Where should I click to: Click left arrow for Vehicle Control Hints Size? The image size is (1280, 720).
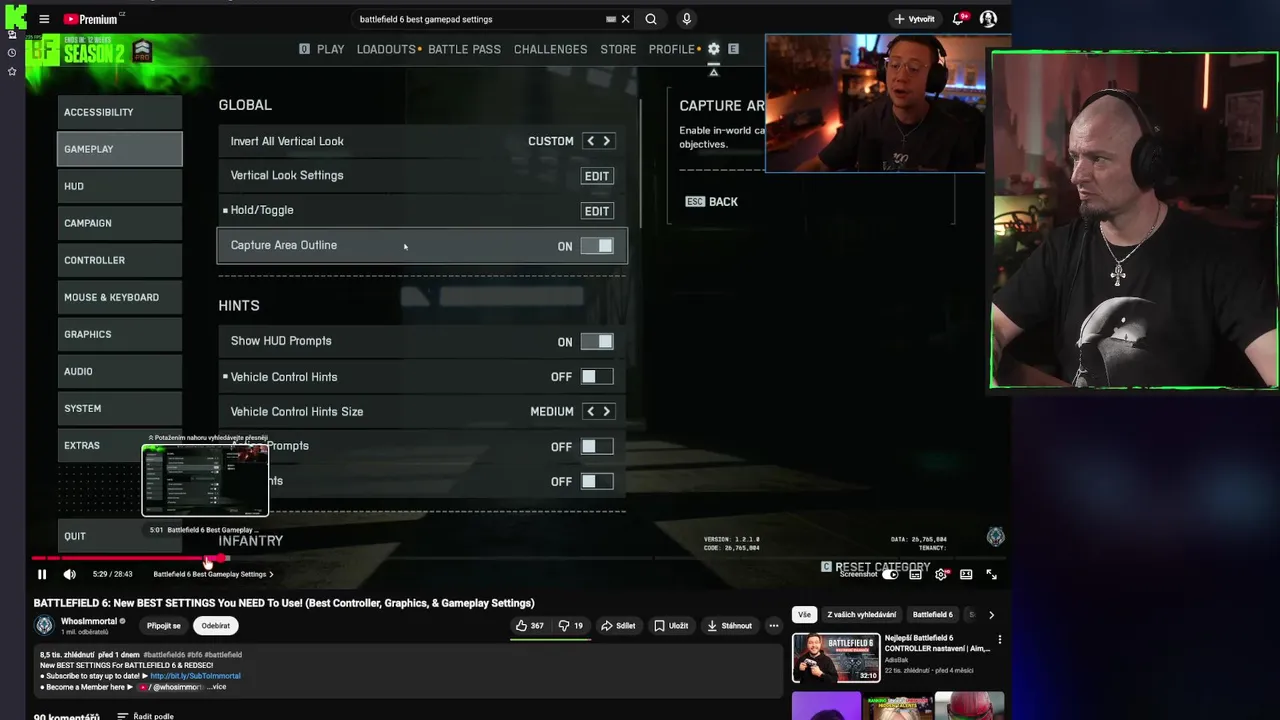click(x=590, y=411)
